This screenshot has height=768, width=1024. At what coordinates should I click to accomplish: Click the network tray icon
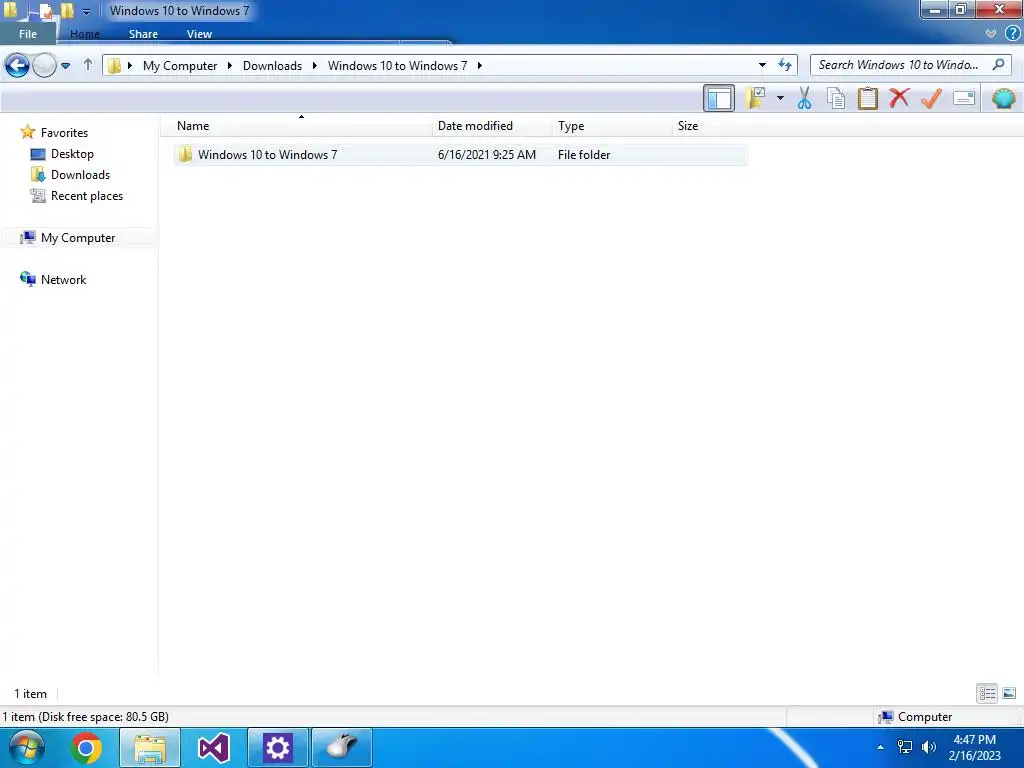pos(904,746)
